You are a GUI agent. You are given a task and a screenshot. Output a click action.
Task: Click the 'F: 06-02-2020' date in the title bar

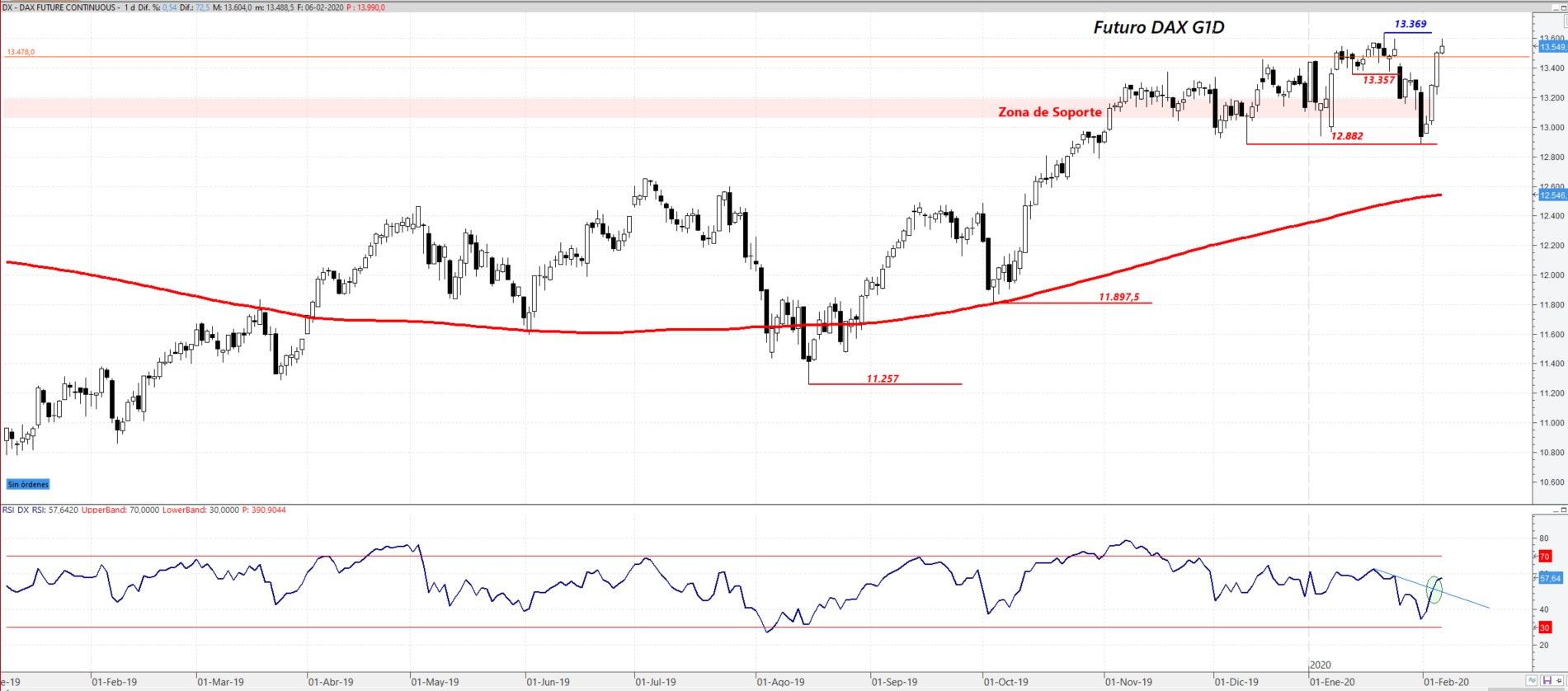pyautogui.click(x=318, y=7)
